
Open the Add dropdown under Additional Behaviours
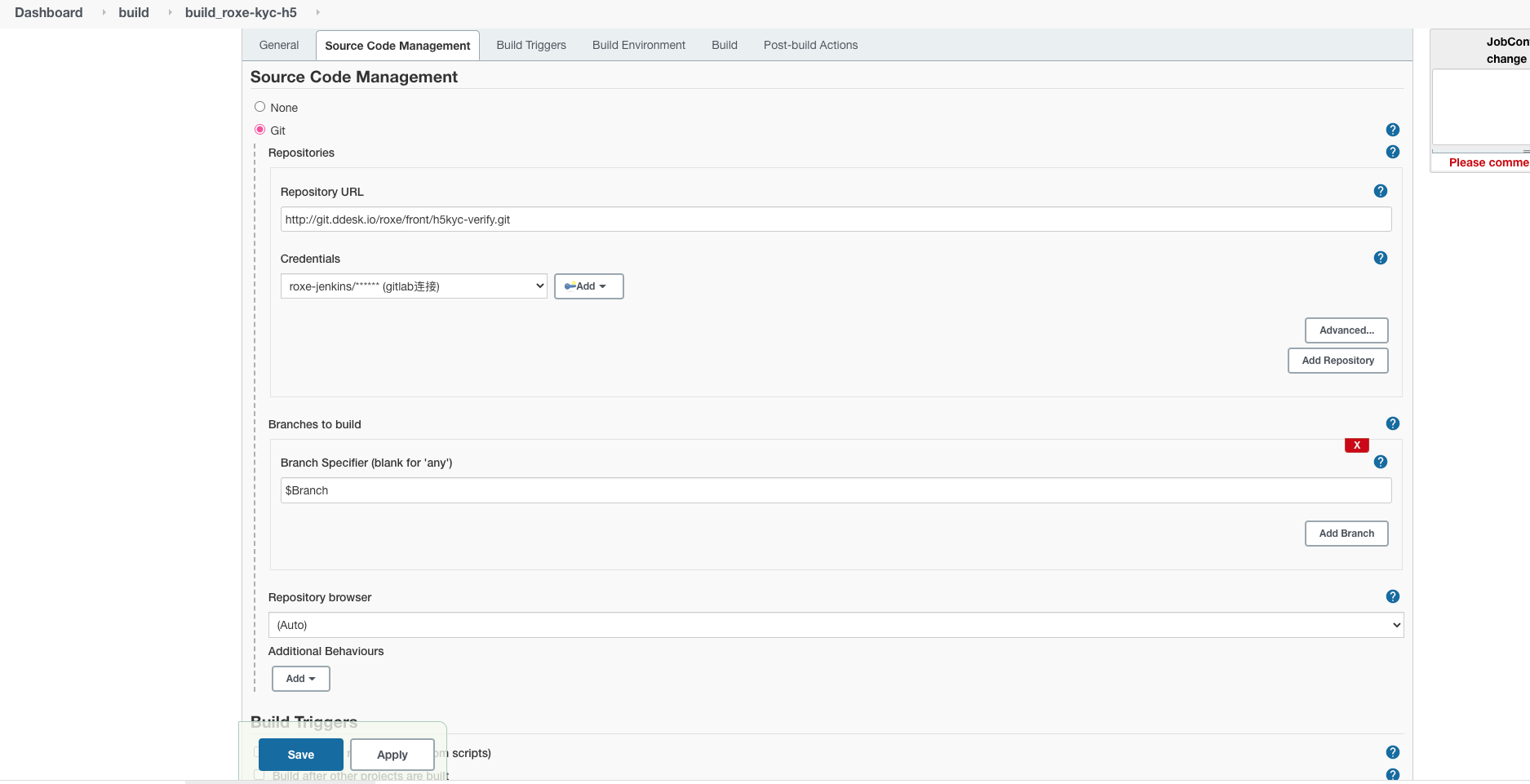(301, 679)
